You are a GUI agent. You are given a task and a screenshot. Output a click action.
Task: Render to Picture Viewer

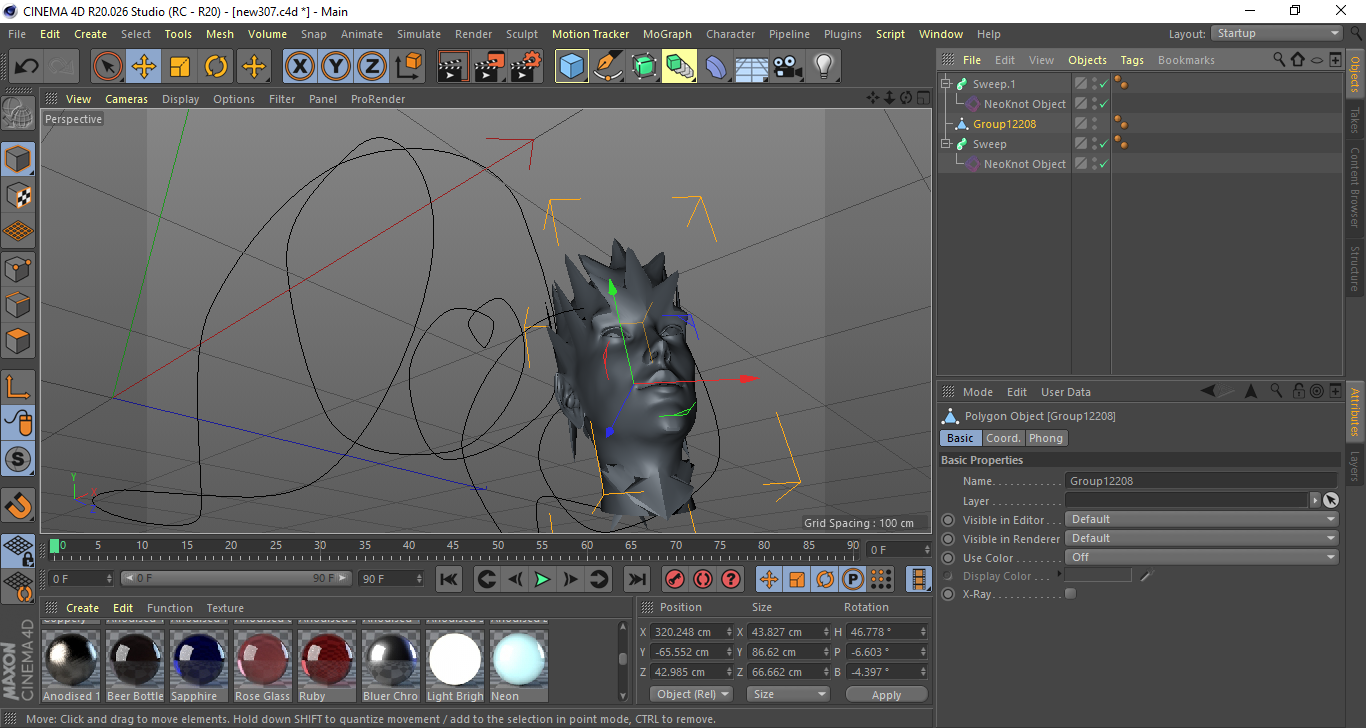coord(490,67)
